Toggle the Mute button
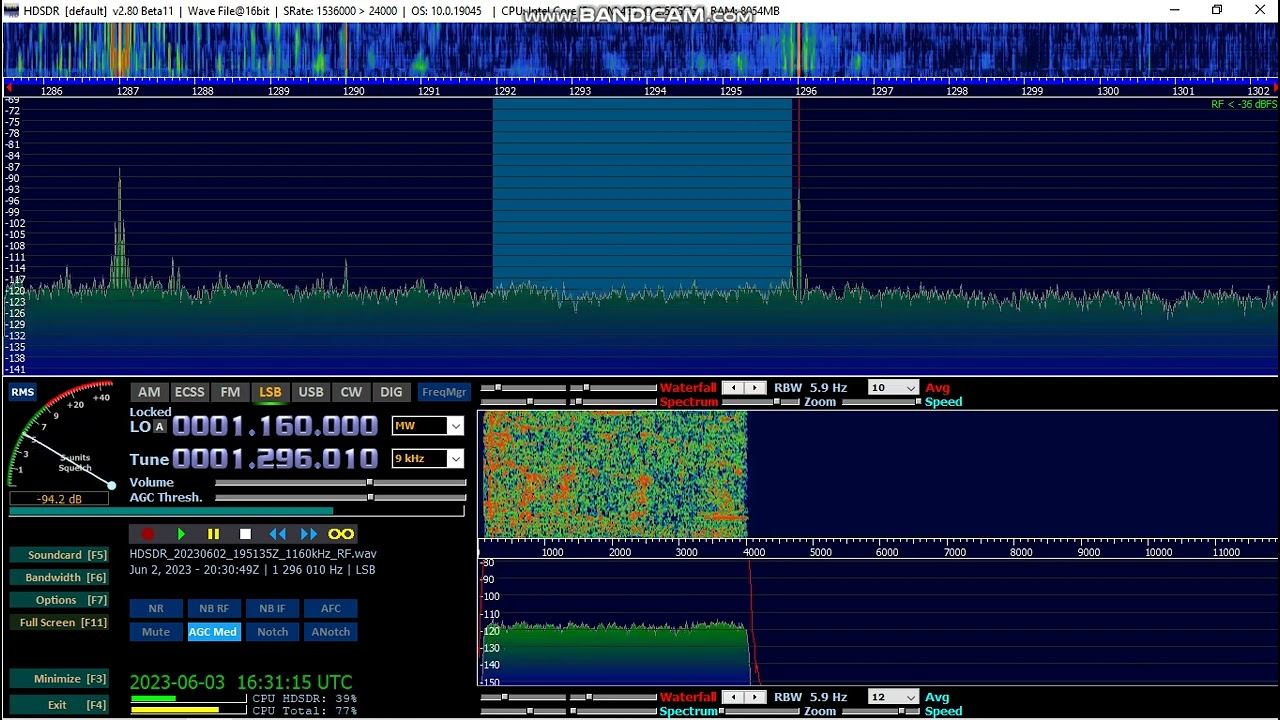 (x=156, y=632)
